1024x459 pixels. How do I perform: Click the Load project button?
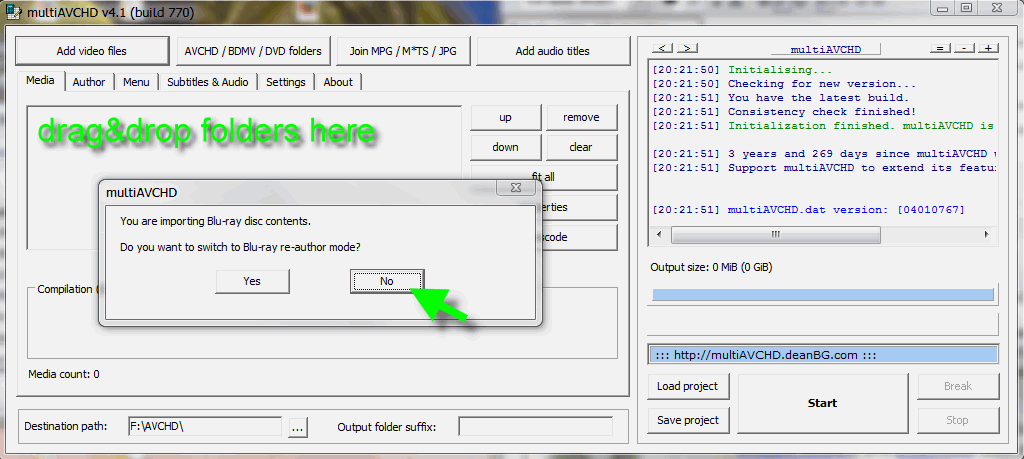click(687, 387)
